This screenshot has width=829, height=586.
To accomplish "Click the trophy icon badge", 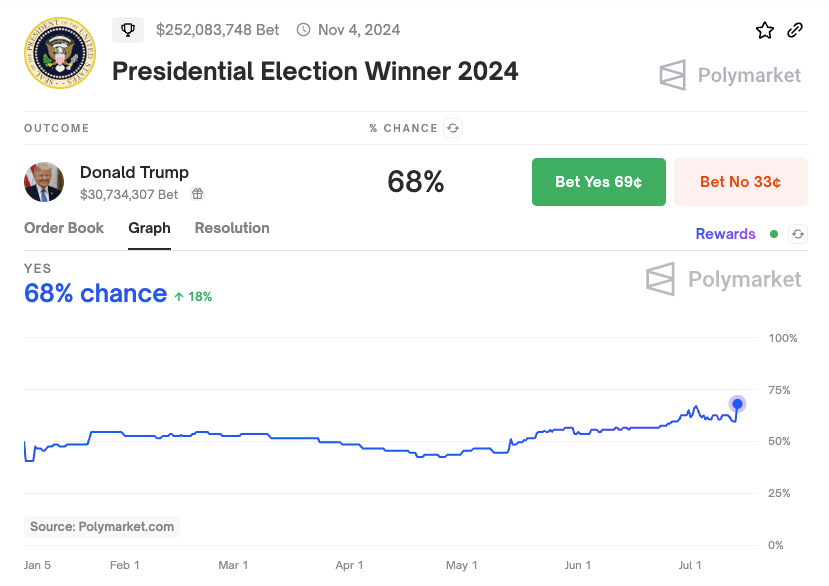I will tap(128, 30).
